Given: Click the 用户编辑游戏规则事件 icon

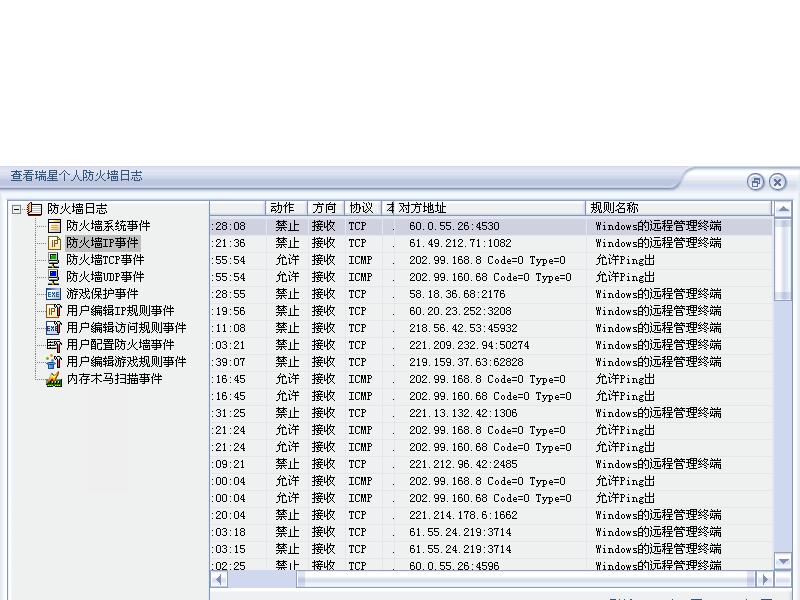Looking at the screenshot, I should pos(54,362).
